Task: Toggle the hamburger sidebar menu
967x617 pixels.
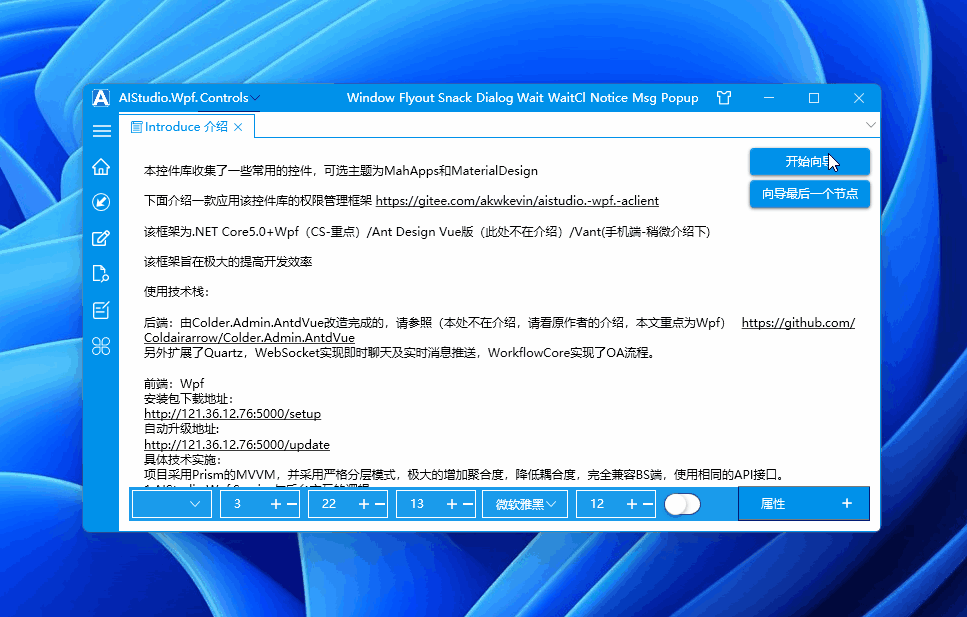Action: (x=102, y=131)
